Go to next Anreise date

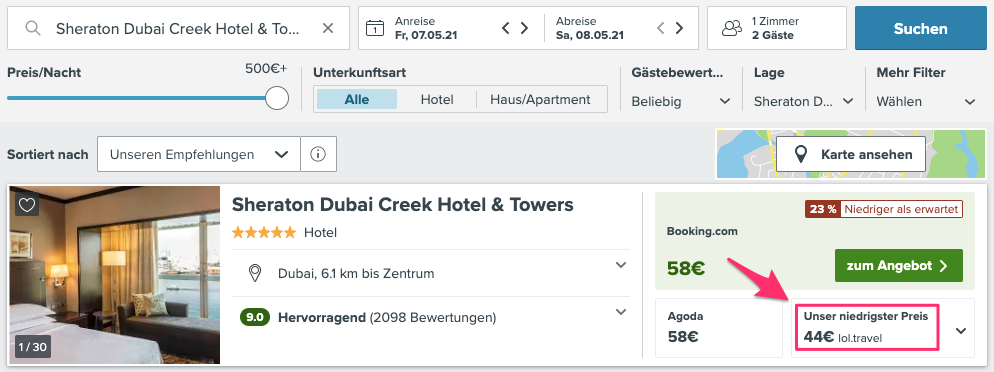coord(524,28)
